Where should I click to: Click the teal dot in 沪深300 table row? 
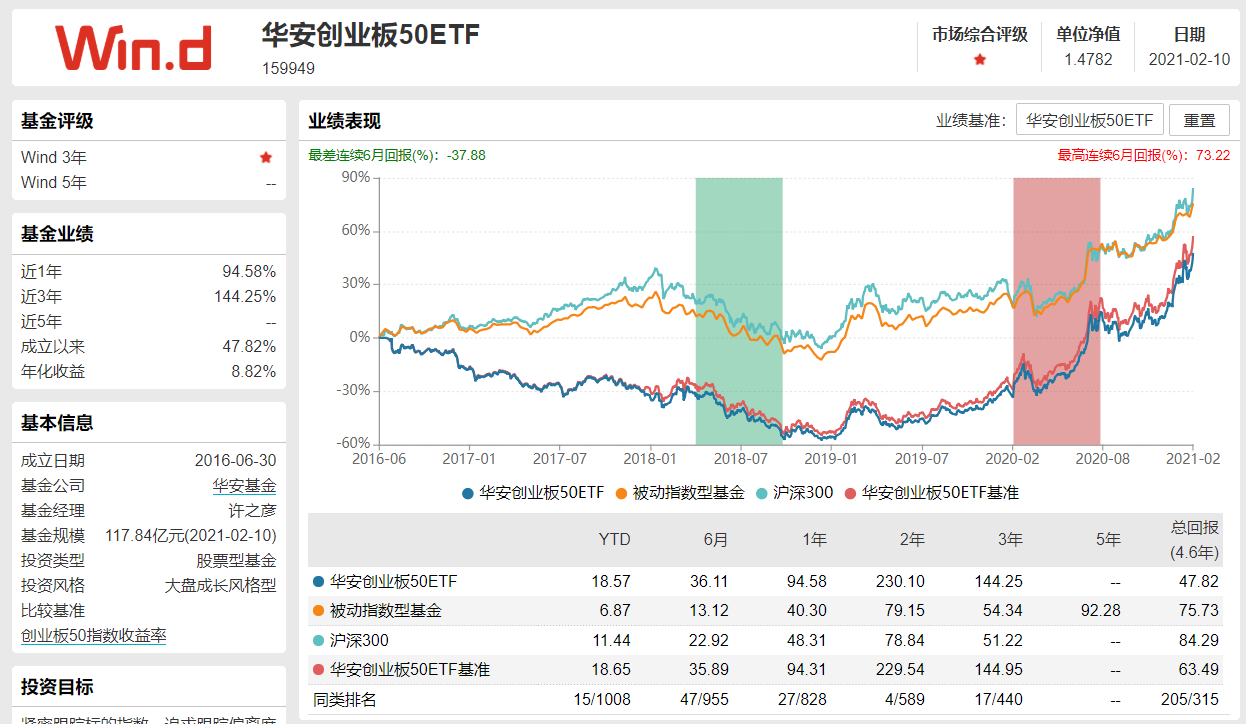[319, 640]
